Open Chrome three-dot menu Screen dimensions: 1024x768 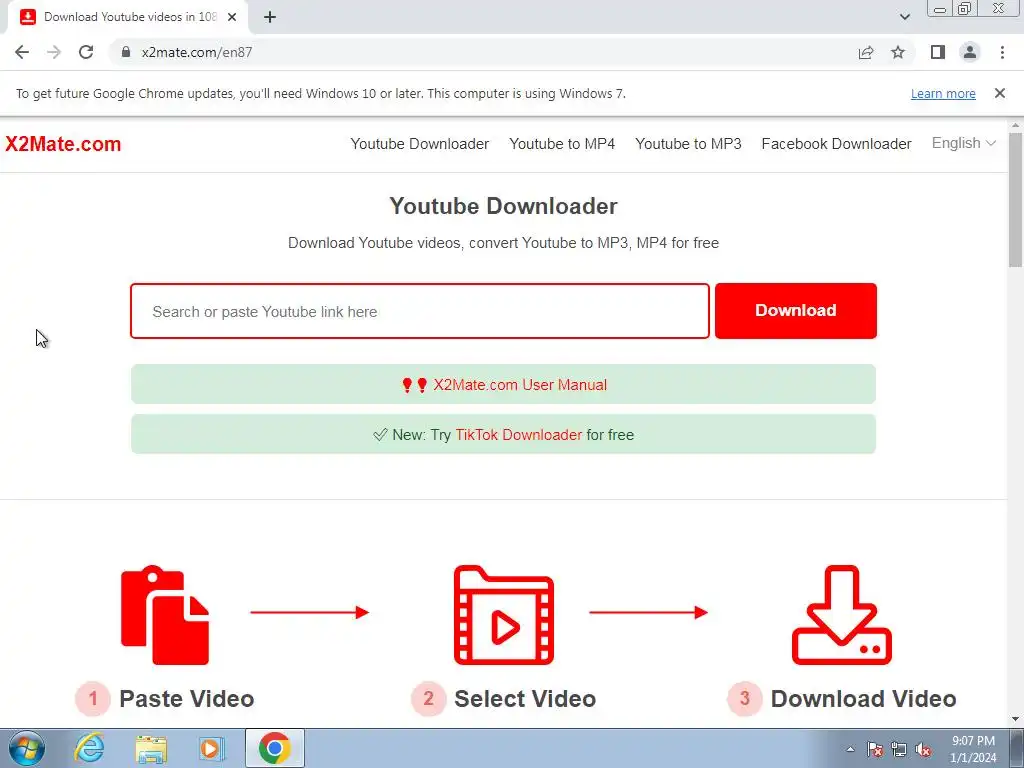coord(1002,52)
